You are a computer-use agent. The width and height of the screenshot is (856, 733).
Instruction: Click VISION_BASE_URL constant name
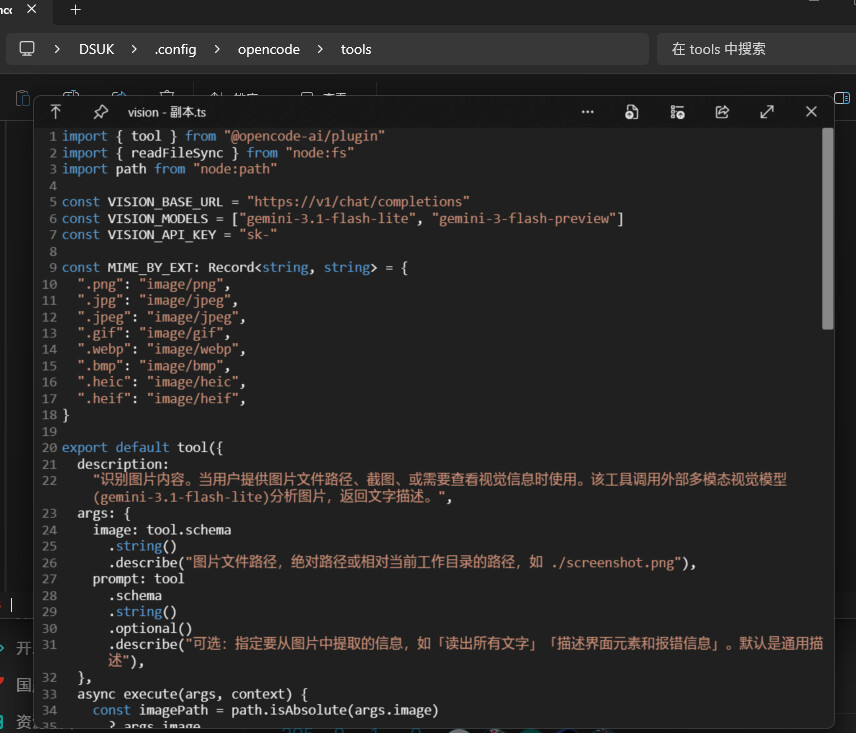click(x=165, y=202)
